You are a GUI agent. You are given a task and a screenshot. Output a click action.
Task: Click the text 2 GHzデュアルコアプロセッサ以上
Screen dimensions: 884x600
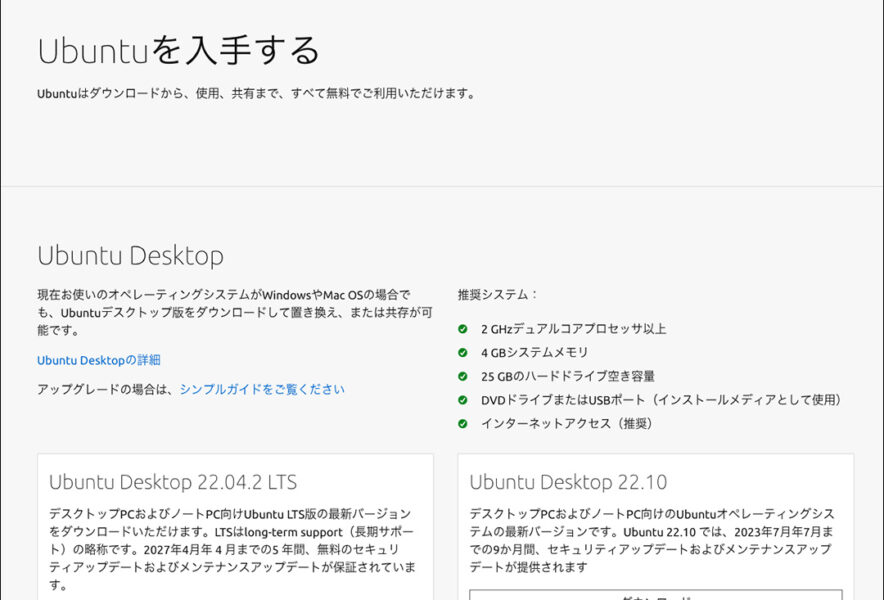click(x=573, y=329)
